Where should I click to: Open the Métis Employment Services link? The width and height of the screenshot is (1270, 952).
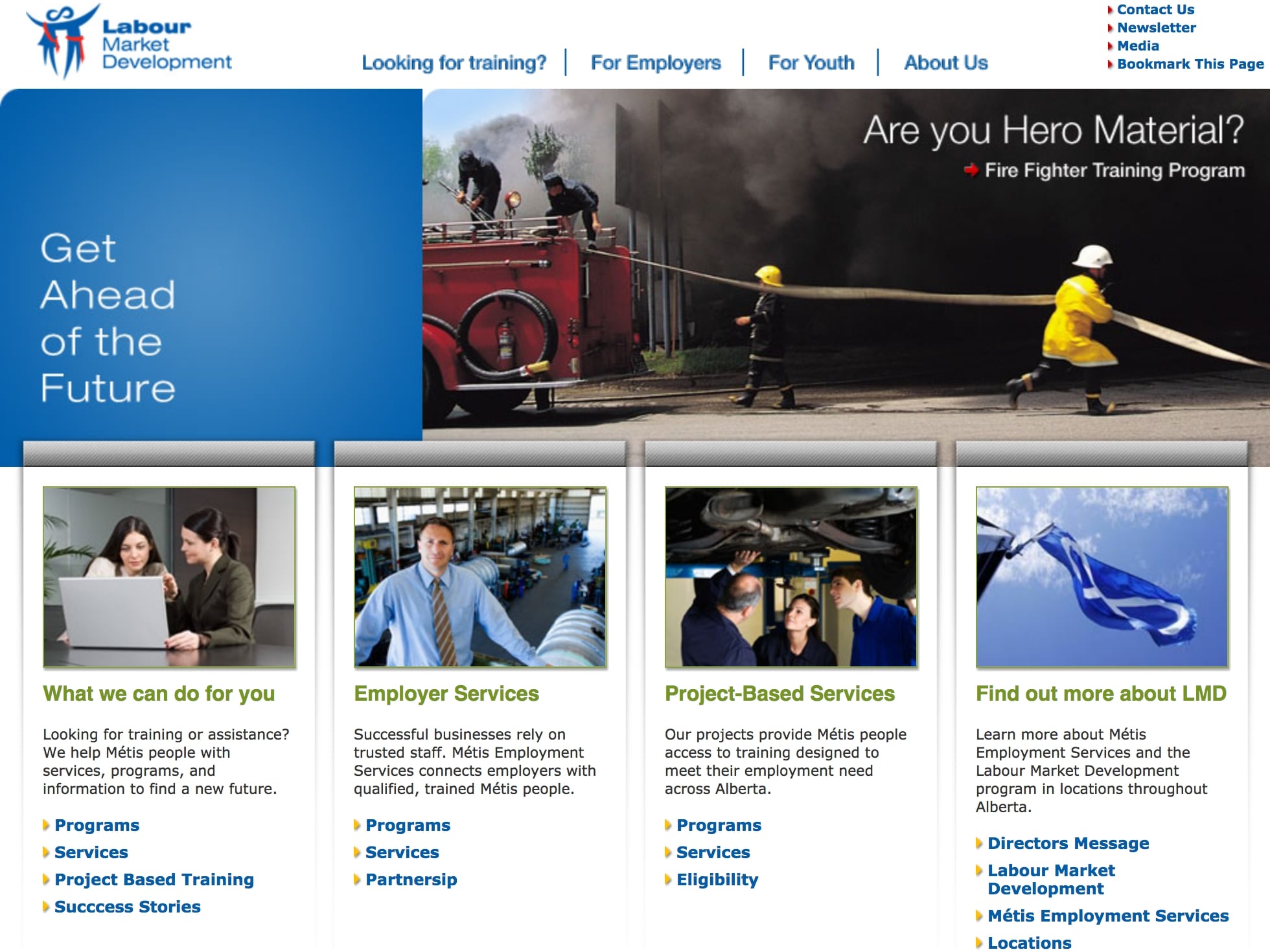tap(1108, 916)
